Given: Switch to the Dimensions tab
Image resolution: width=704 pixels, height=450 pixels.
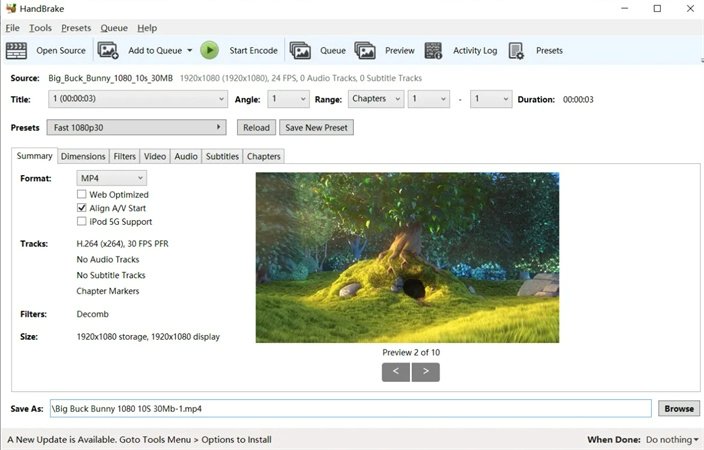Looking at the screenshot, I should tap(83, 156).
